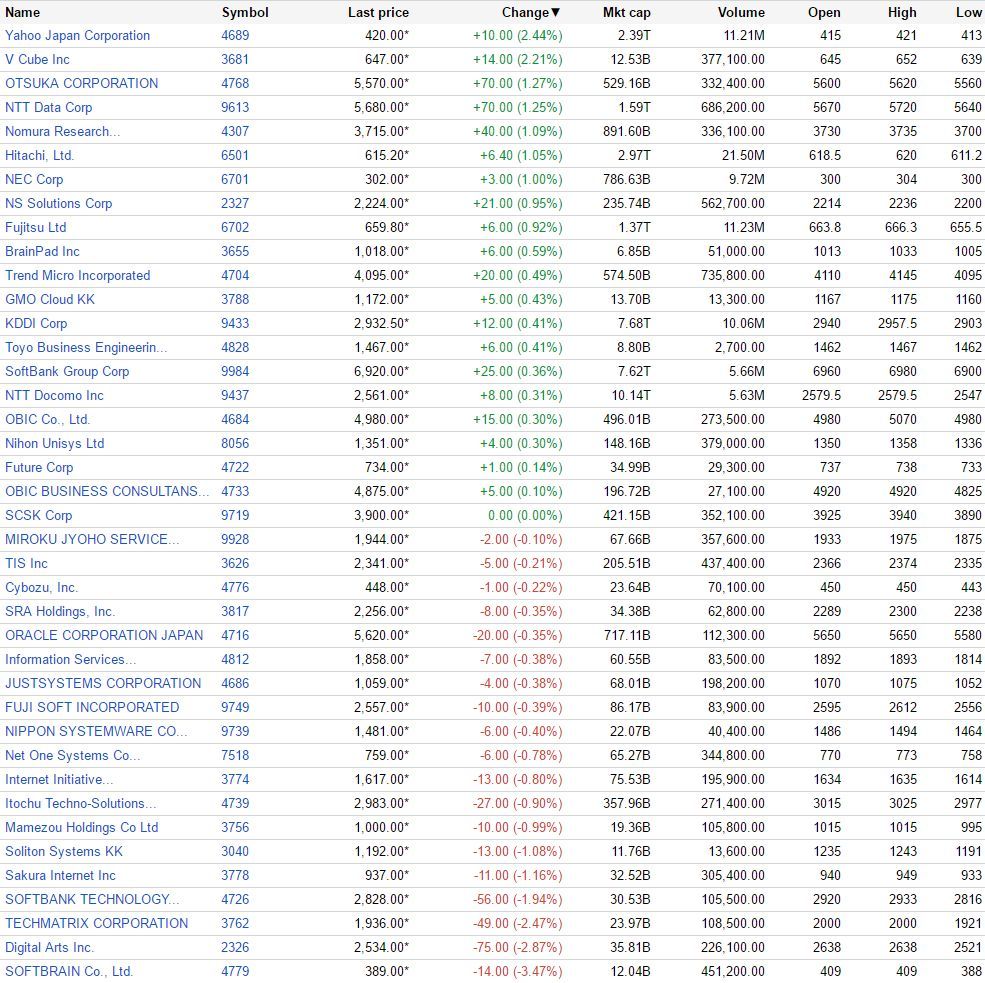Sort by Volume column header
This screenshot has height=983, width=985.
pos(741,13)
